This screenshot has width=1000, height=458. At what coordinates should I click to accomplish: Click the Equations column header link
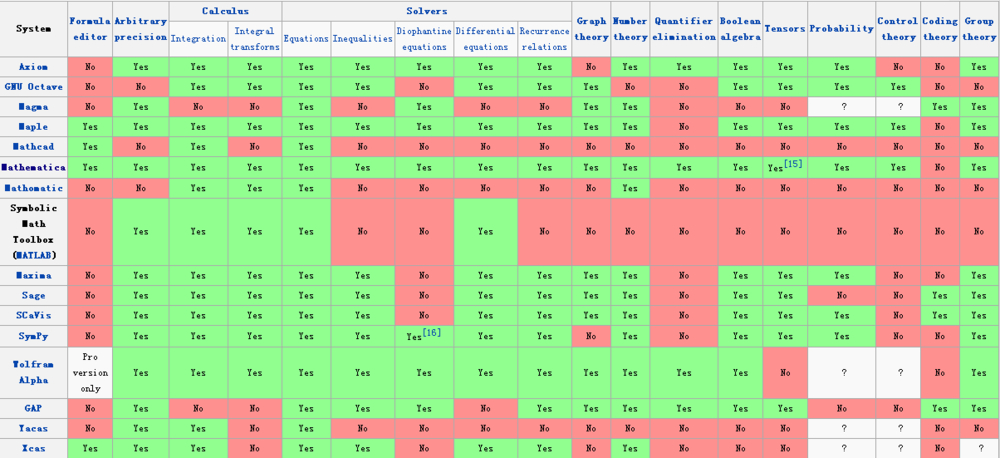(x=306, y=39)
